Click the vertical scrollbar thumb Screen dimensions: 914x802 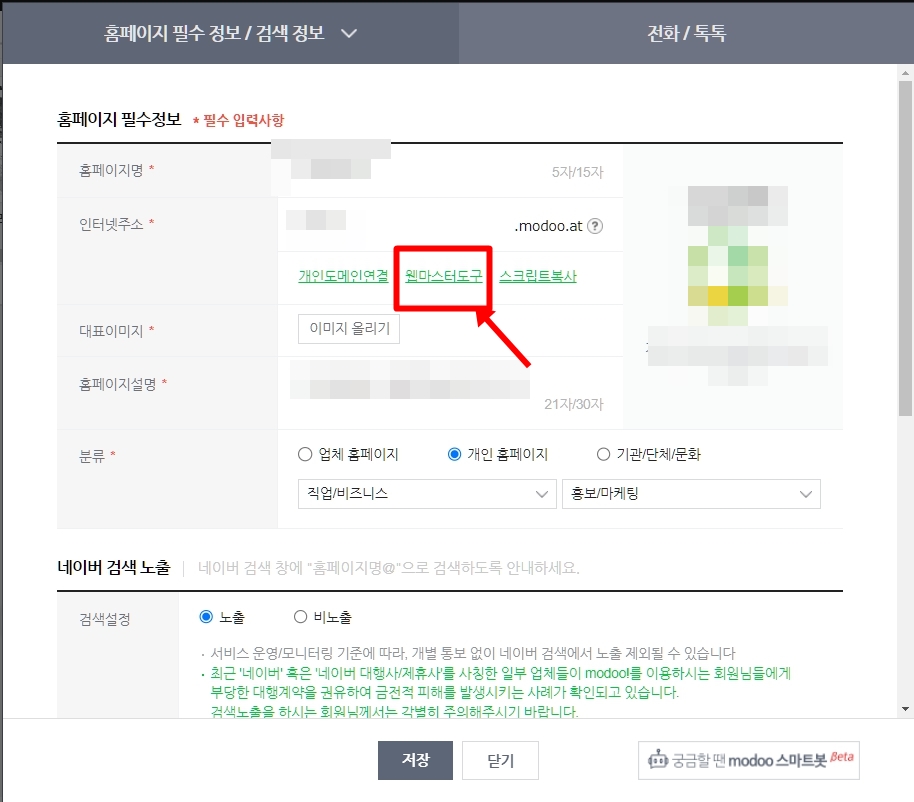(x=905, y=248)
